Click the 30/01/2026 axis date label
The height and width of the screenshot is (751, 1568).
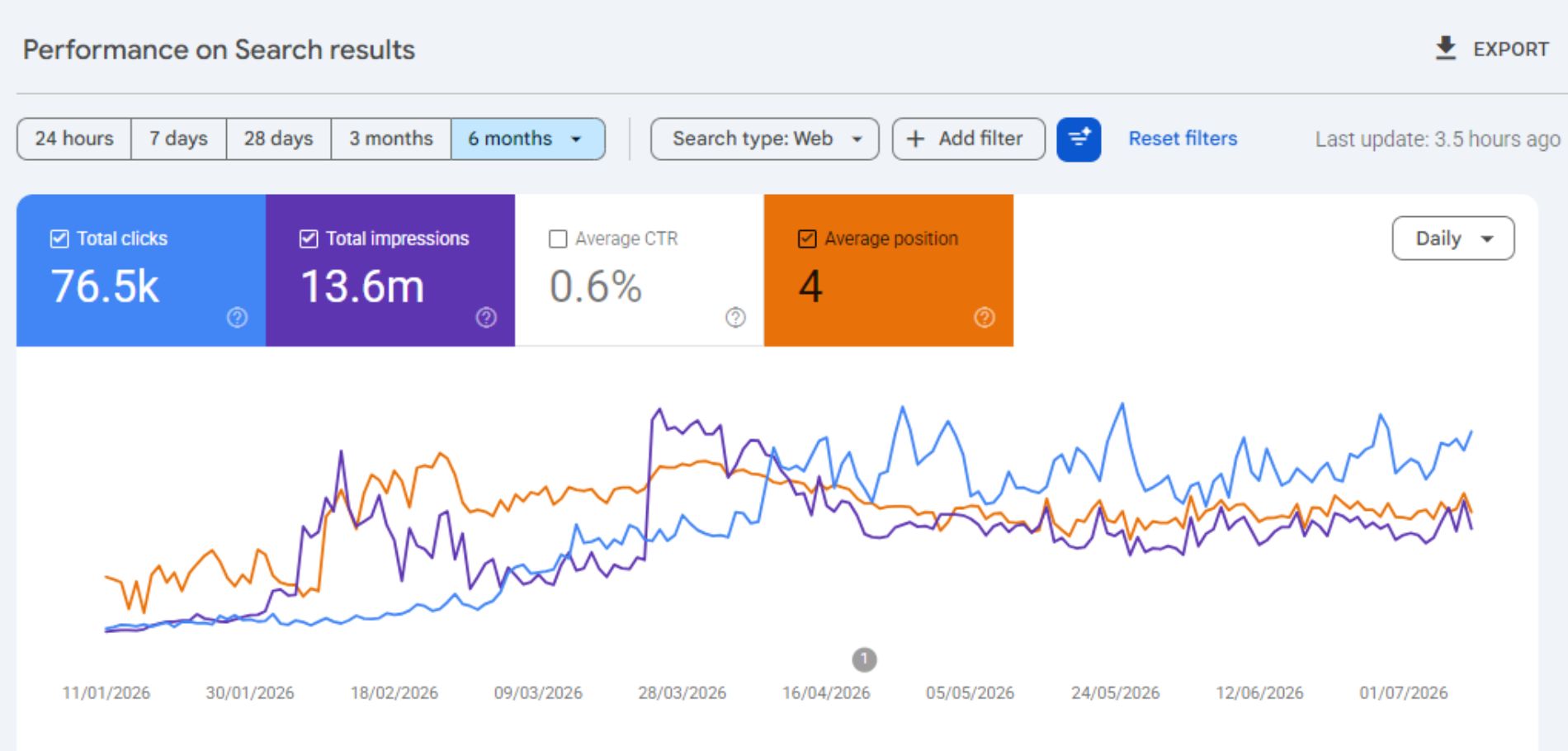[x=250, y=692]
